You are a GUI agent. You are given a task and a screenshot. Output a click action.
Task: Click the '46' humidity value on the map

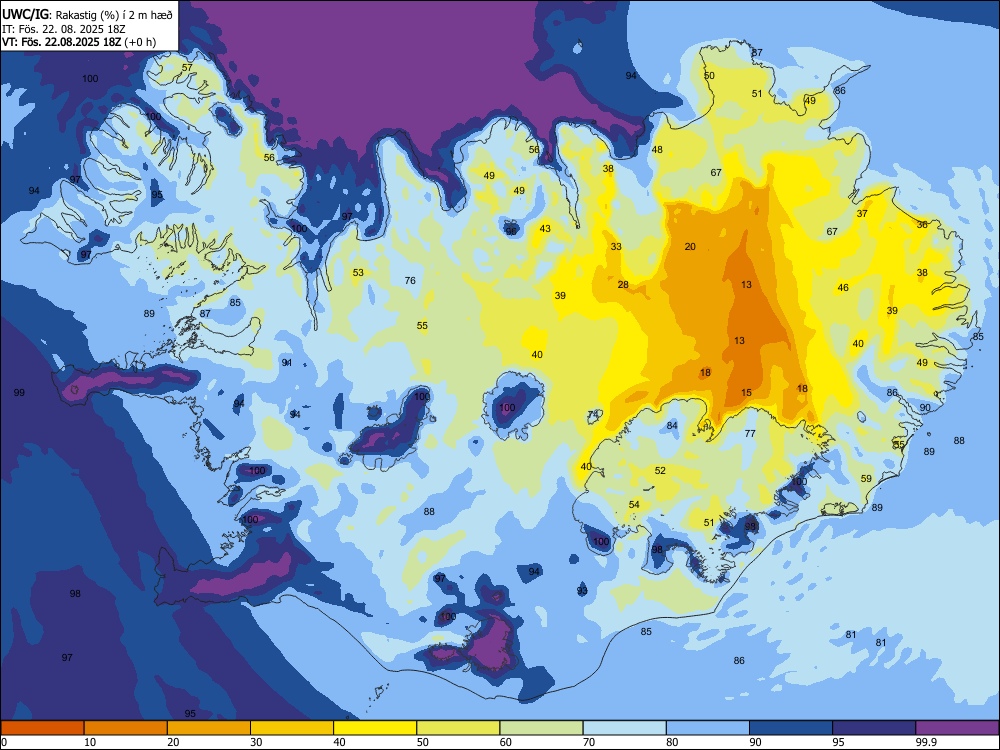(843, 288)
